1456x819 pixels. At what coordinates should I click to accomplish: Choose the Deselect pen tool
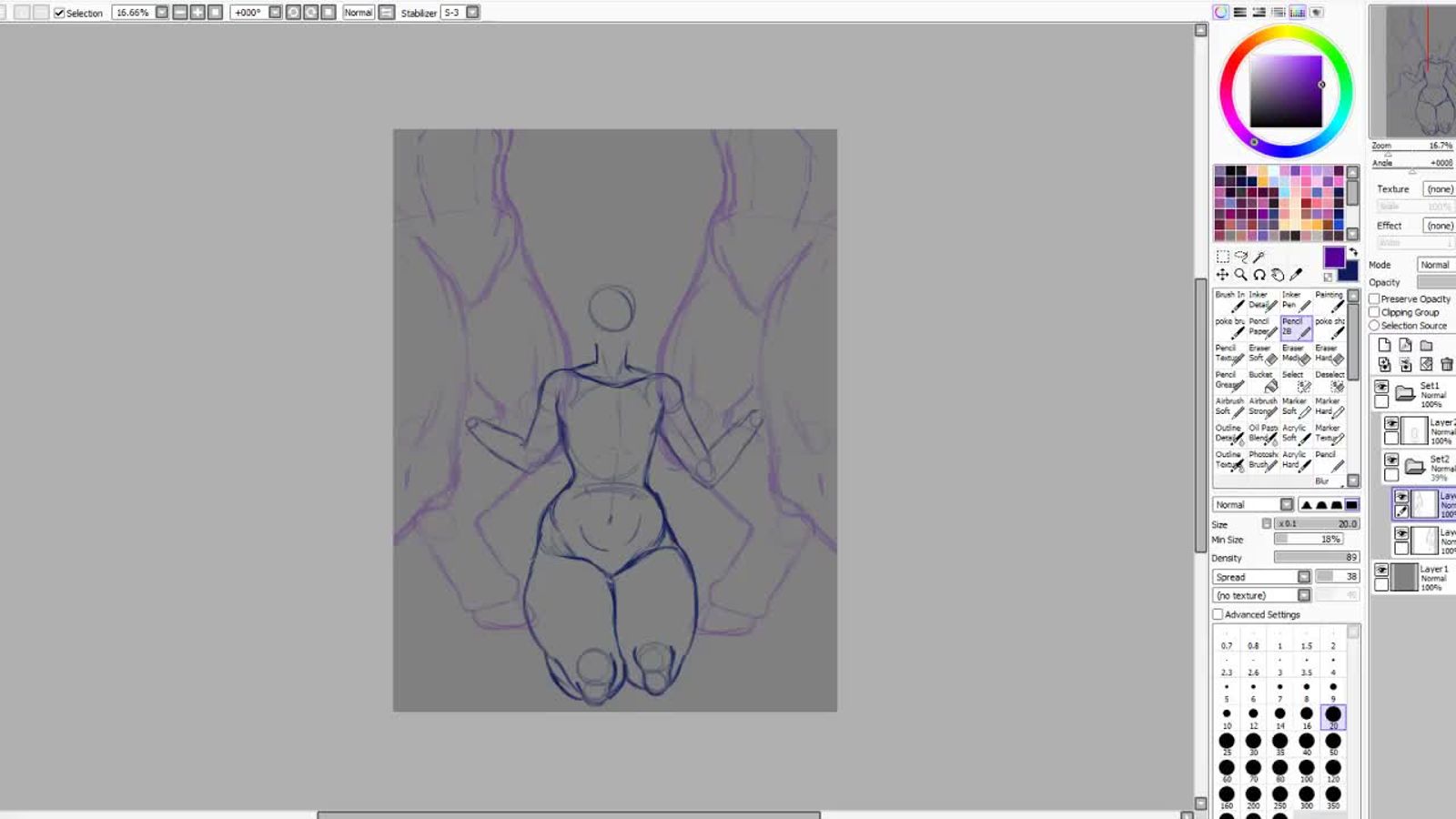tap(1330, 380)
